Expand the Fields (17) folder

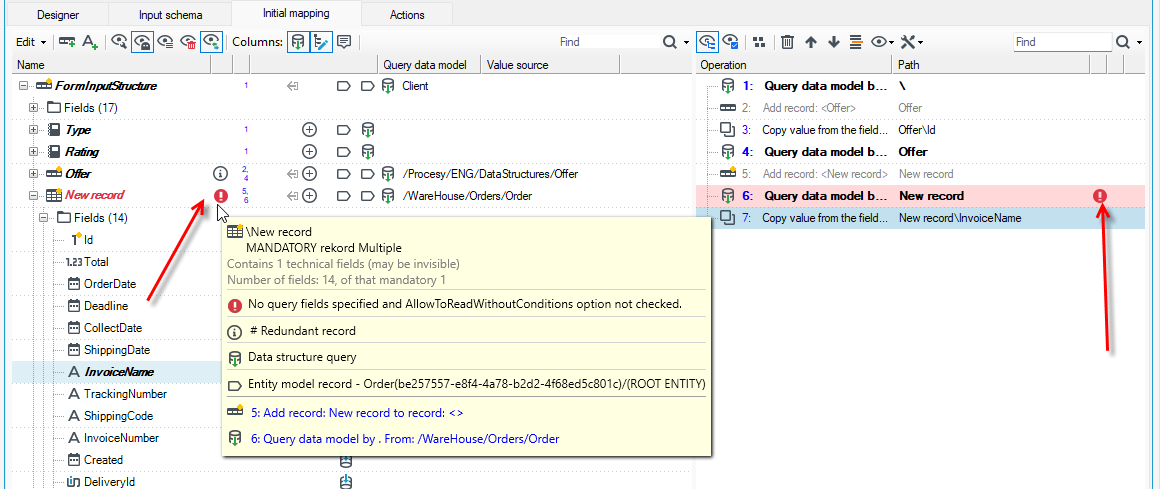[33, 108]
